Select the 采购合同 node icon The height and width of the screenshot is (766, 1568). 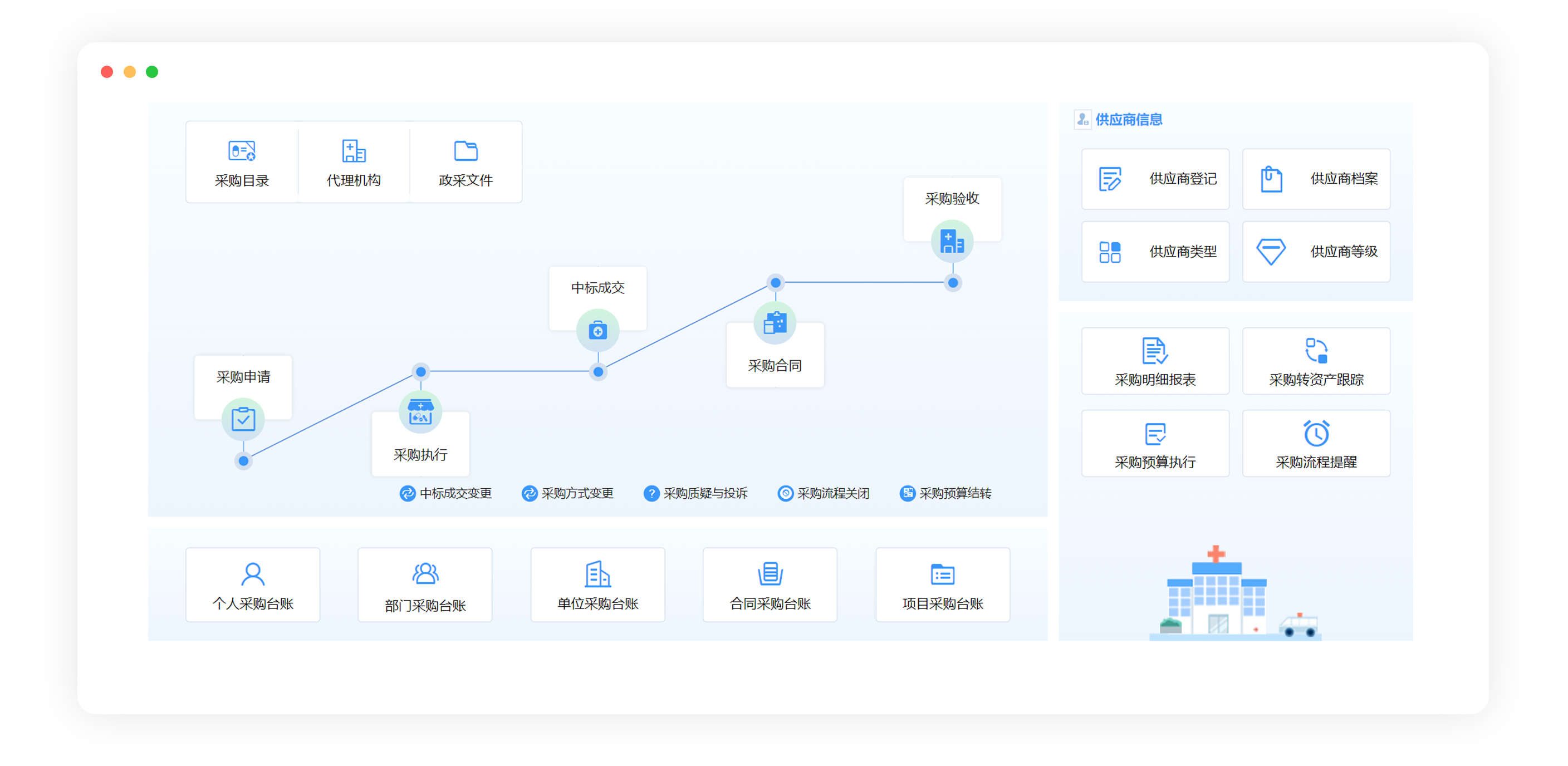tap(775, 323)
